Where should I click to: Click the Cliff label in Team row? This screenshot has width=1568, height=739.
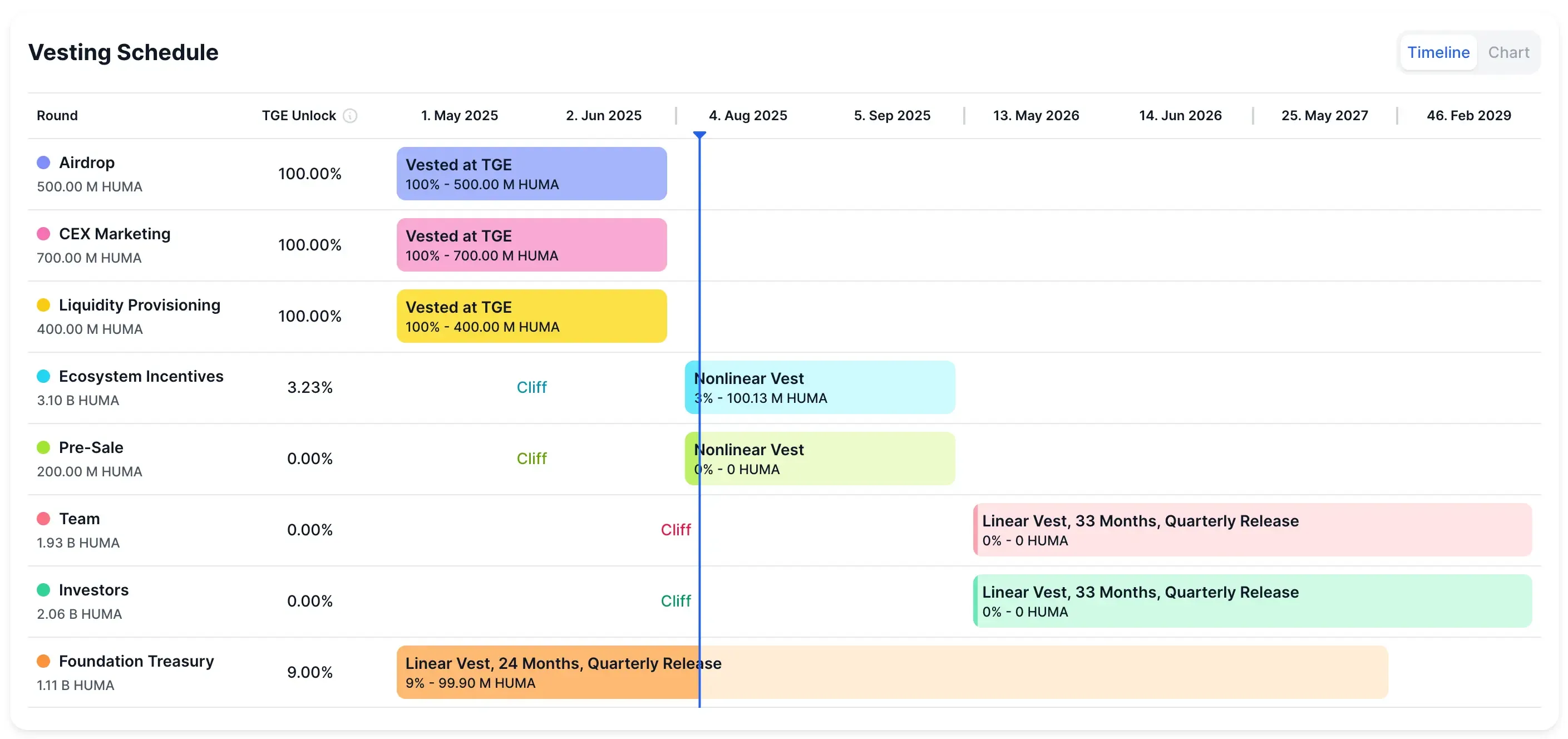tap(675, 530)
